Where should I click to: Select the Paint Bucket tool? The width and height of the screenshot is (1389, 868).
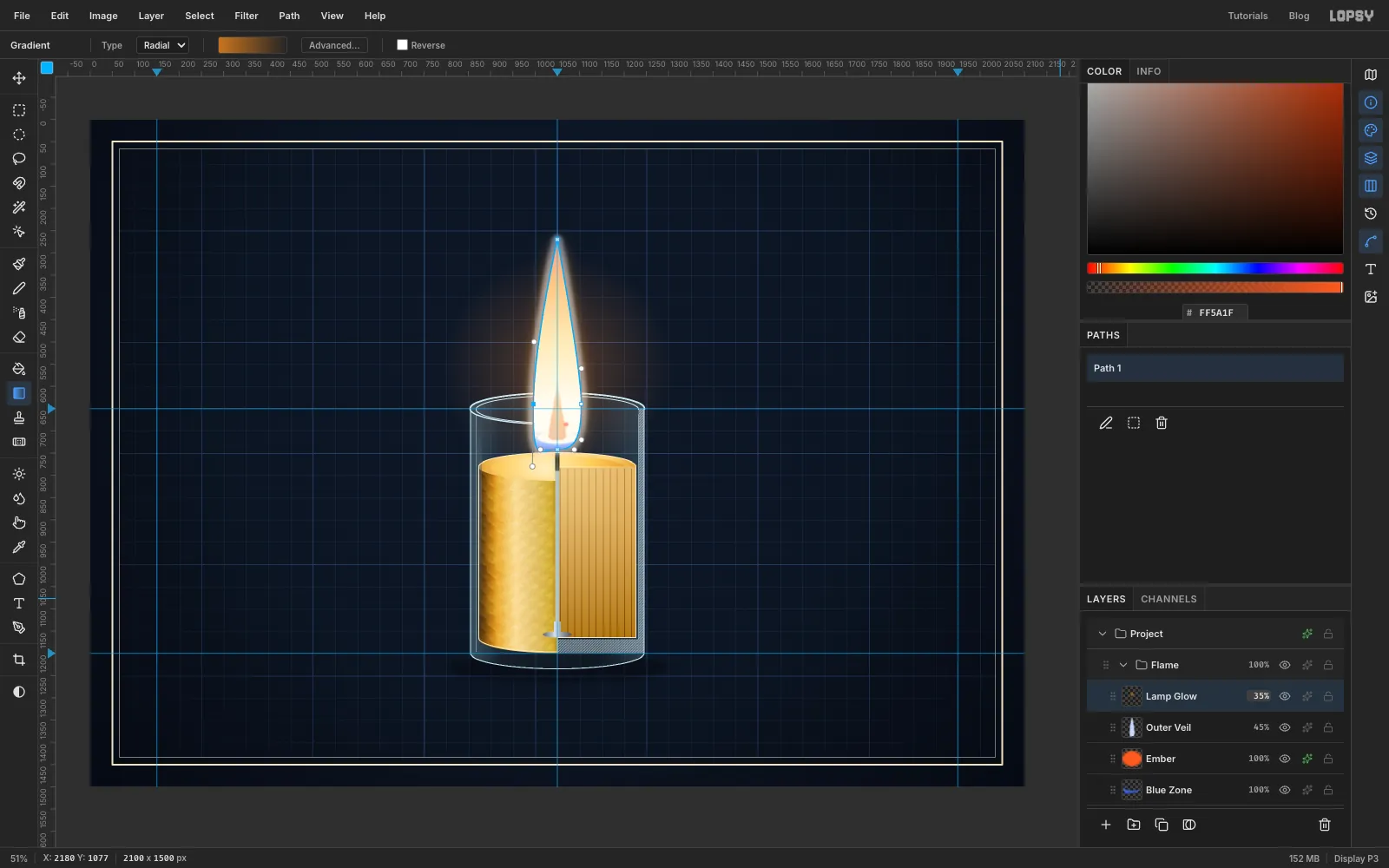[x=19, y=369]
